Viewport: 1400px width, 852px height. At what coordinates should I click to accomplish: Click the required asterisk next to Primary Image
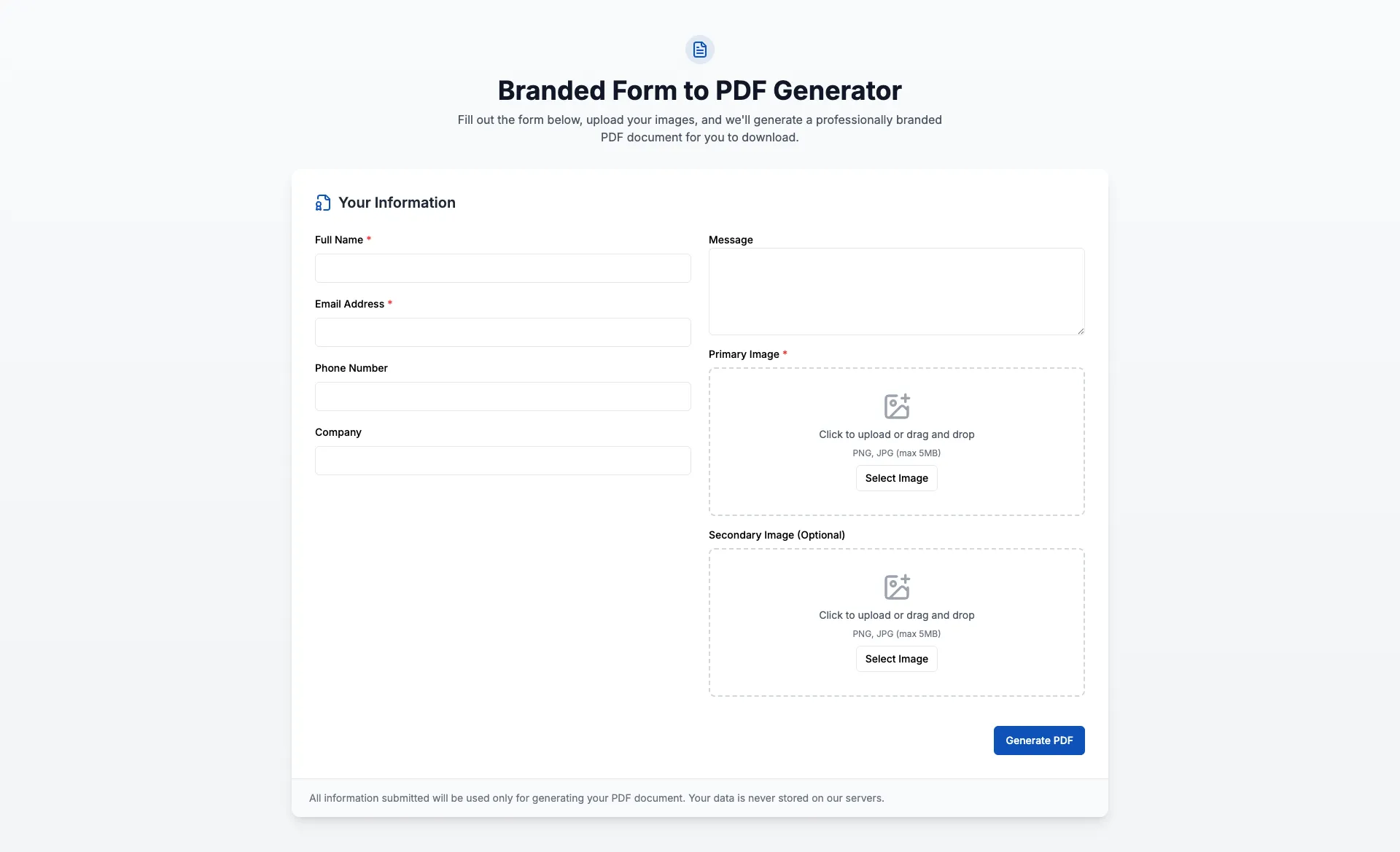[785, 354]
